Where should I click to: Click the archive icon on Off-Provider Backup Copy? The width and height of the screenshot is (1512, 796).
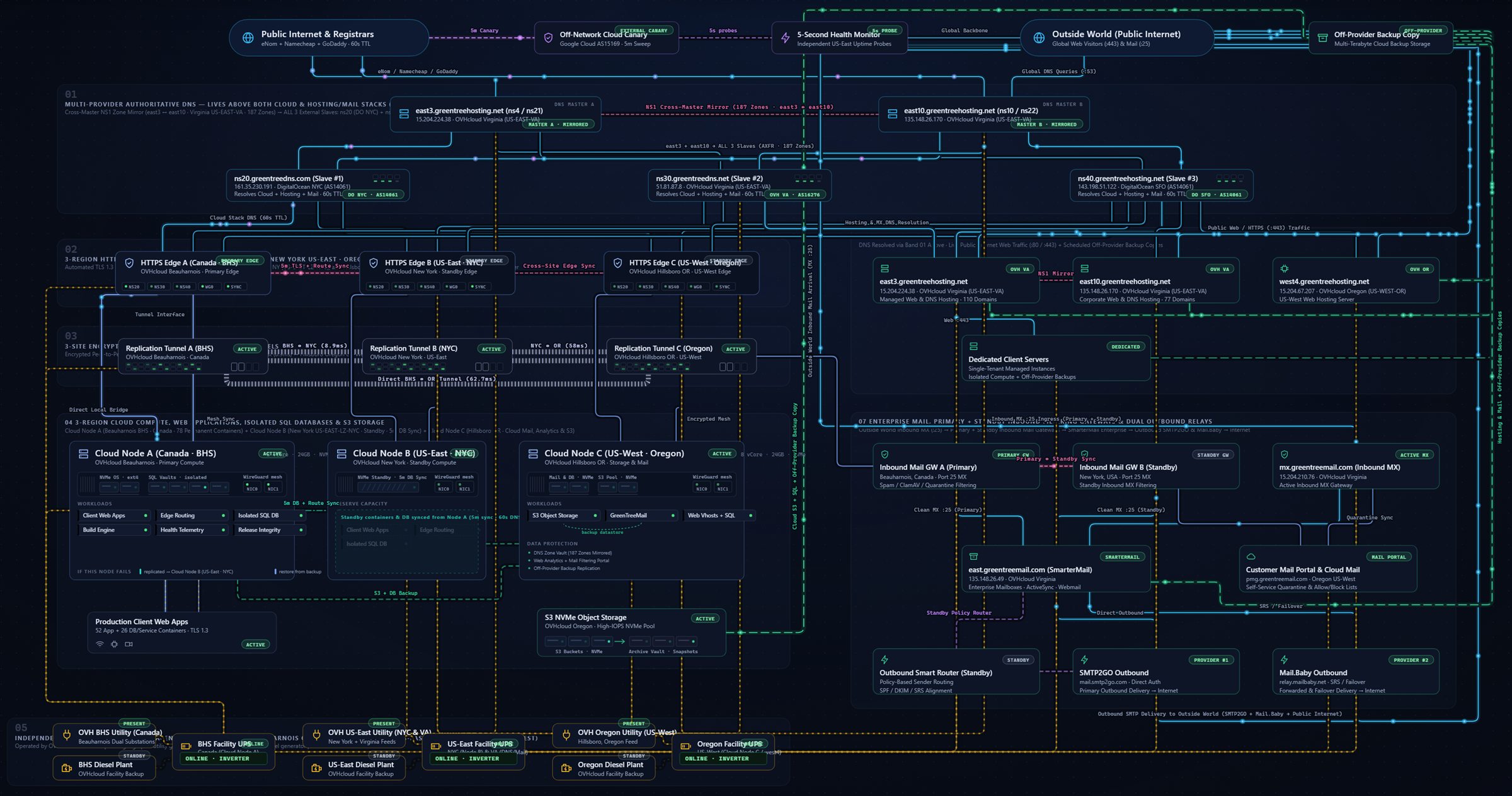click(x=1322, y=38)
